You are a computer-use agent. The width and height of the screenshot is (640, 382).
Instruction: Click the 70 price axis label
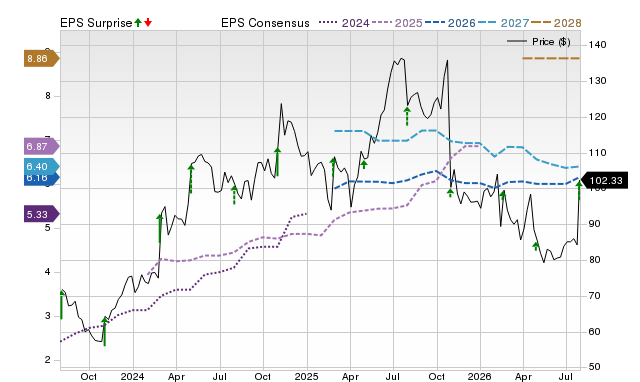(594, 296)
